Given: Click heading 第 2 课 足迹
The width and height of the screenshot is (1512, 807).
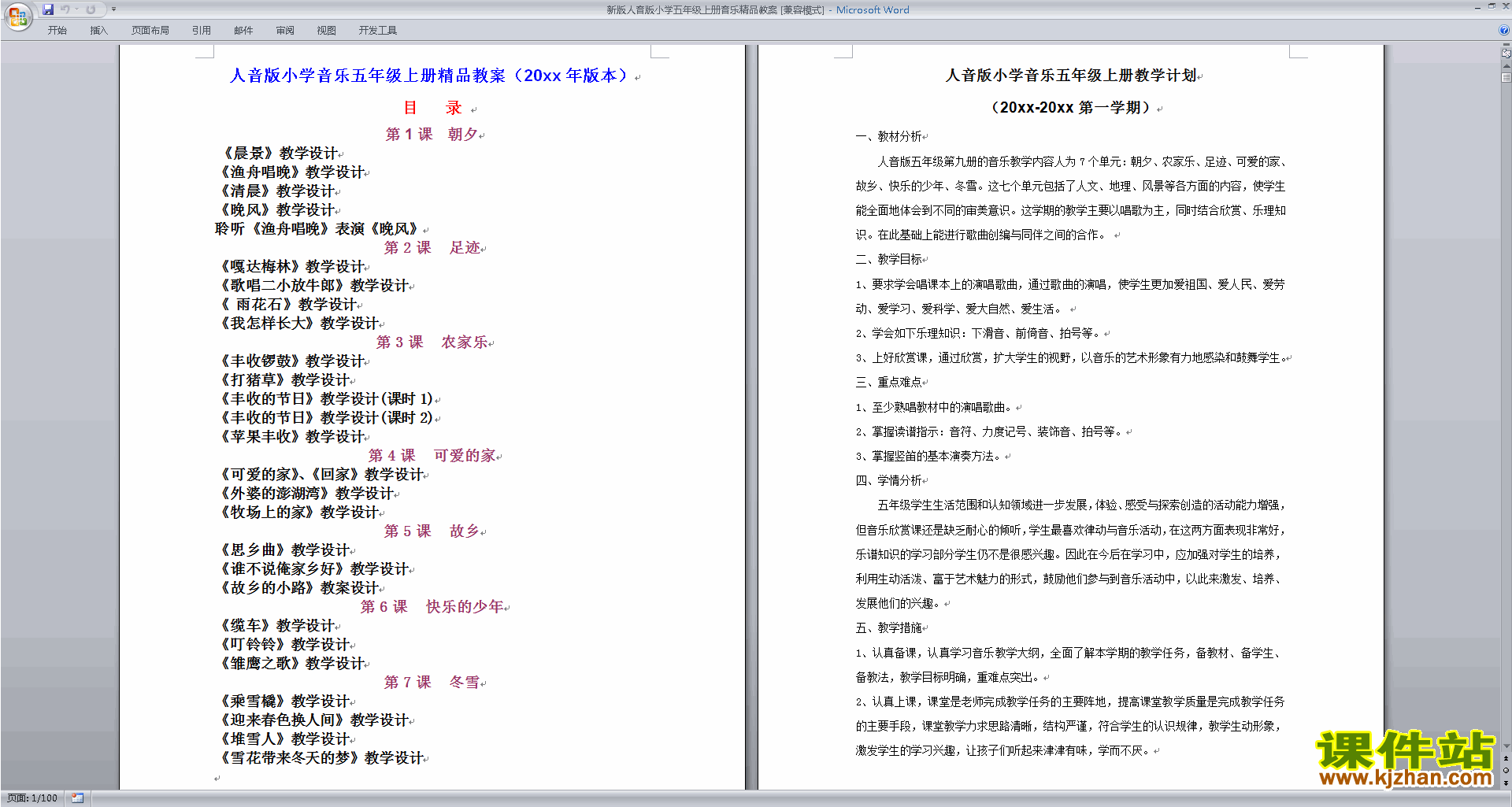Looking at the screenshot, I should 432,248.
